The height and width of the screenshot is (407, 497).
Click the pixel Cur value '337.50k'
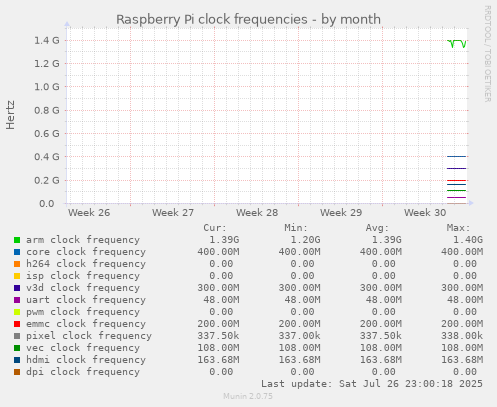(218, 336)
